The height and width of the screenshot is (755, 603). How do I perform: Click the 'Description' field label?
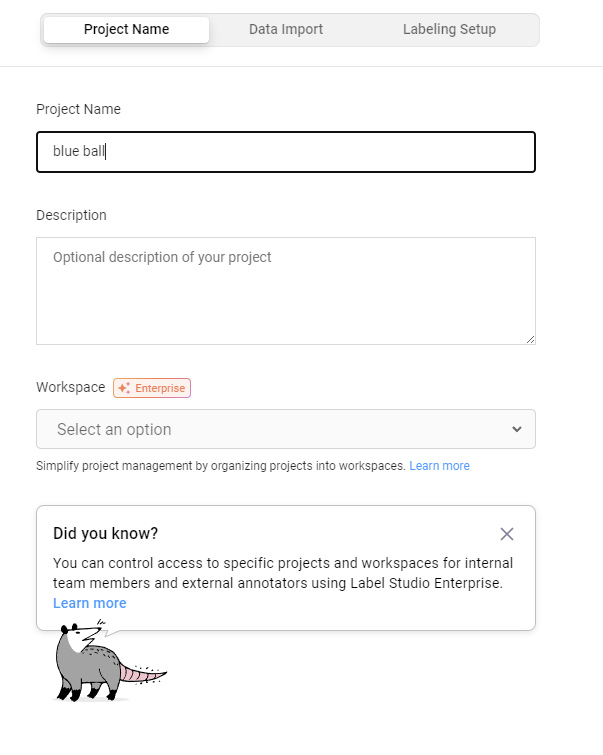[71, 215]
